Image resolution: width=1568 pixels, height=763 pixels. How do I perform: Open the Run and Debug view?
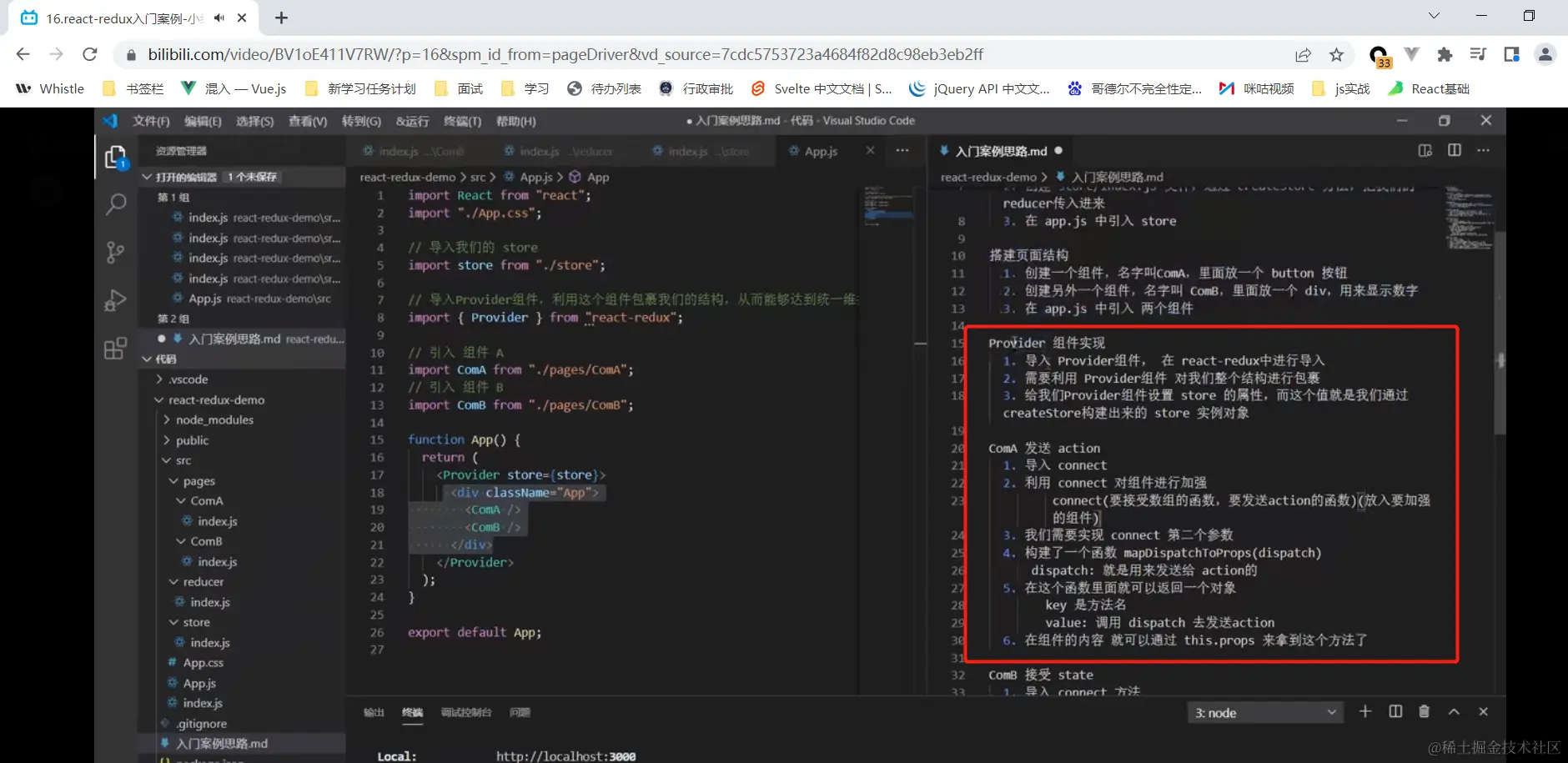116,300
